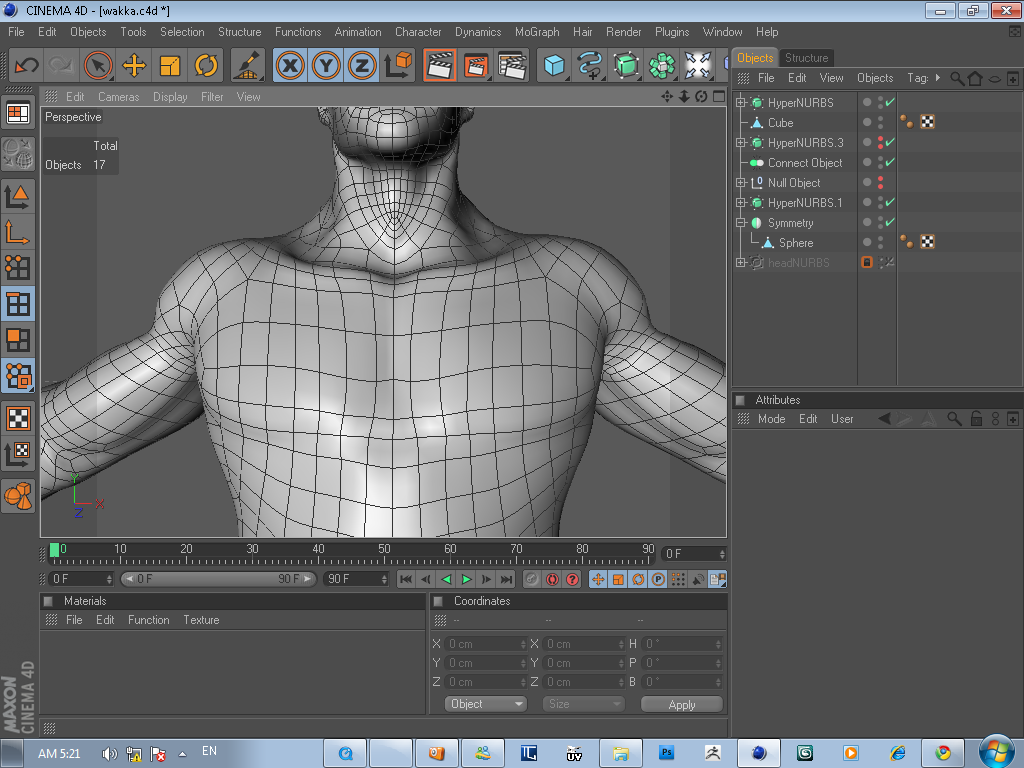Image resolution: width=1024 pixels, height=768 pixels.
Task: Play animation forwards
Action: [466, 579]
